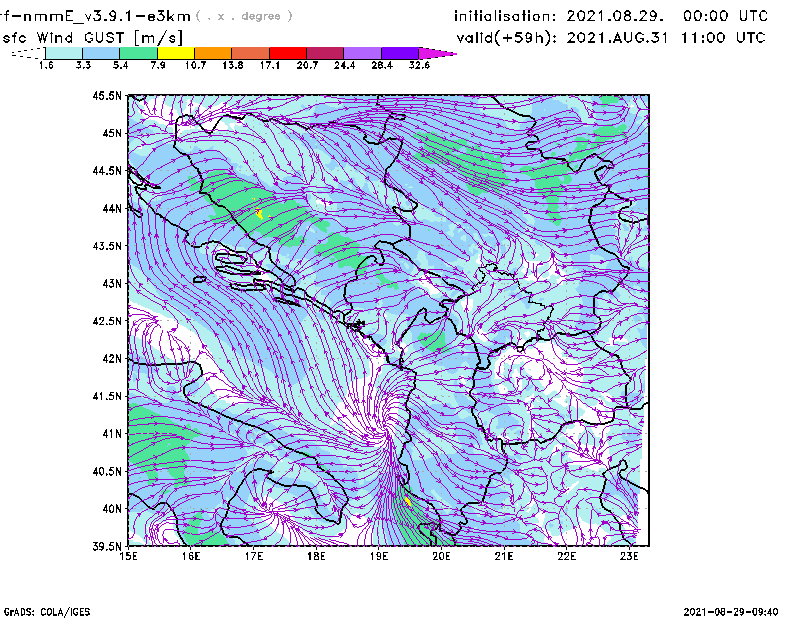800x618 pixels.
Task: Click the yellow gust spot near 40N 19.5E
Action: (408, 502)
